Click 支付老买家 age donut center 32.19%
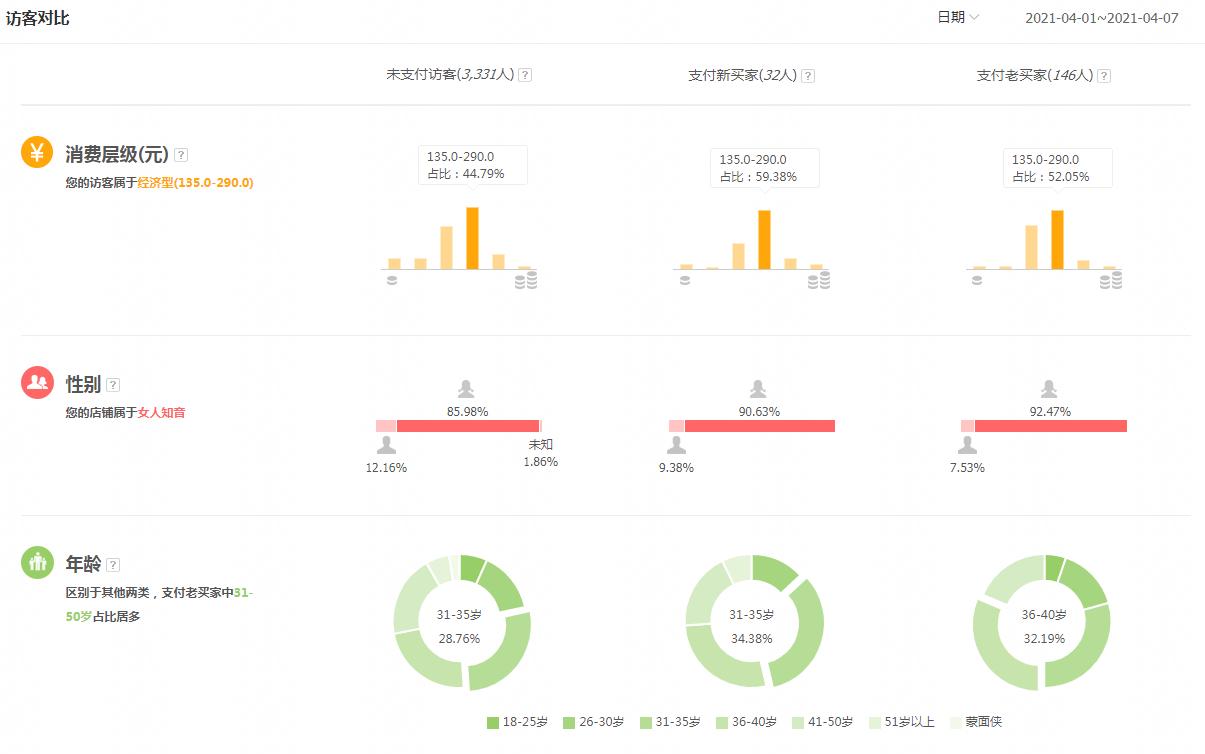1205x754 pixels. point(1044,638)
